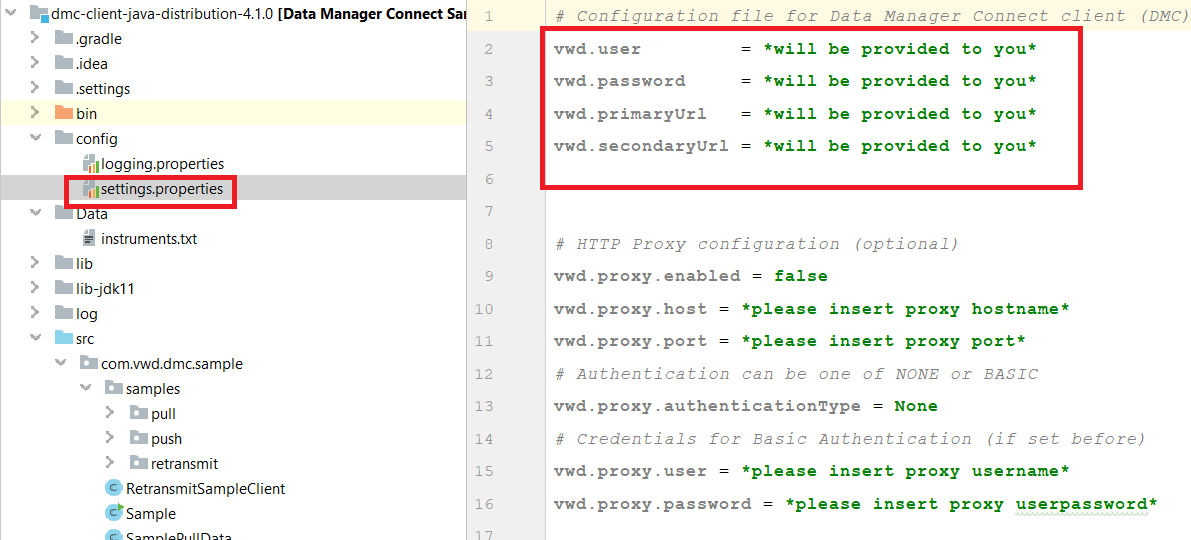Click the com.vwd.dmc.sample package icon
The width and height of the screenshot is (1191, 540).
click(89, 364)
